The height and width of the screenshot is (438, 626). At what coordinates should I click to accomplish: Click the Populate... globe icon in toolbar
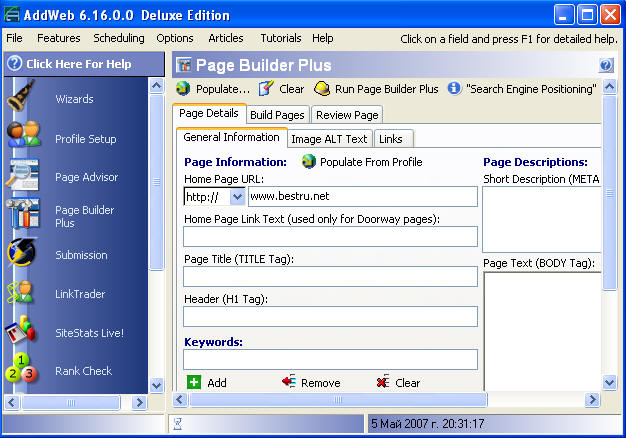pyautogui.click(x=183, y=88)
